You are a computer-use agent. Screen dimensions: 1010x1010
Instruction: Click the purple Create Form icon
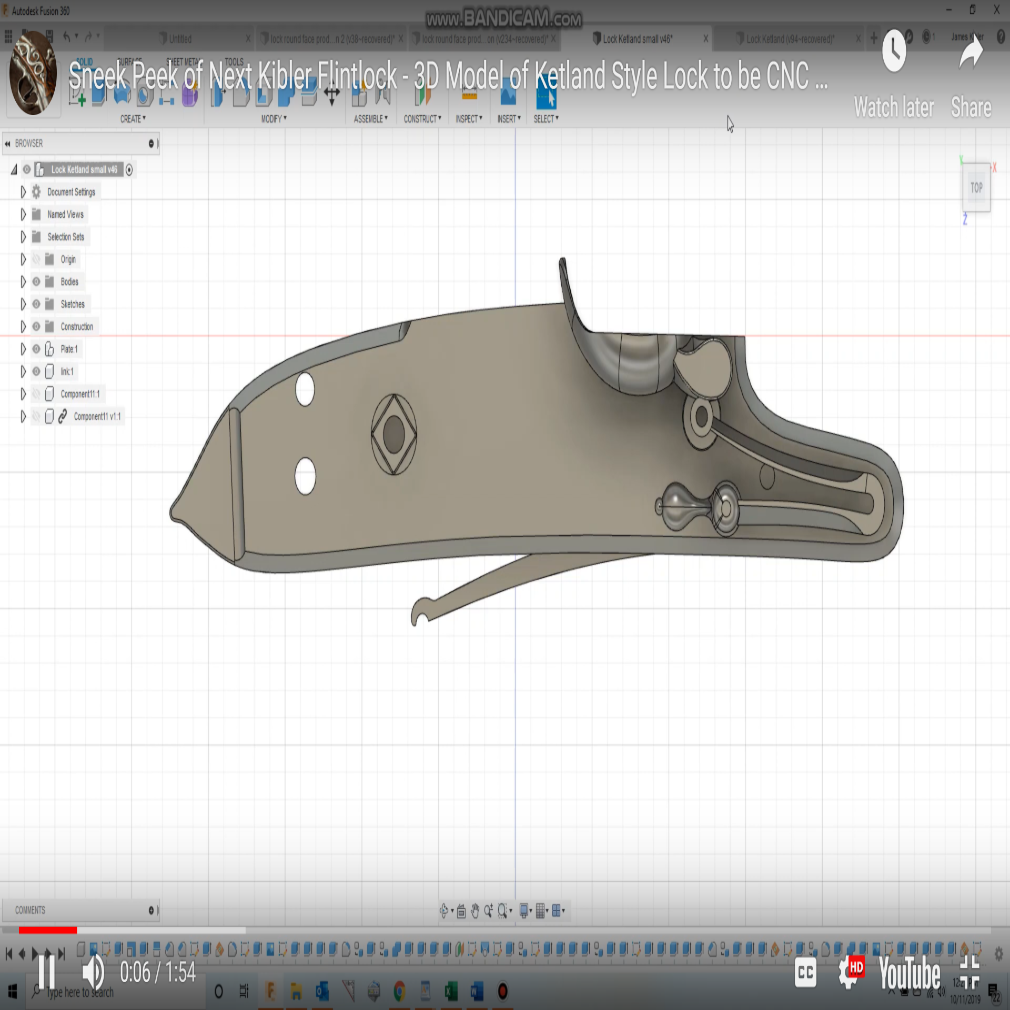tap(189, 96)
